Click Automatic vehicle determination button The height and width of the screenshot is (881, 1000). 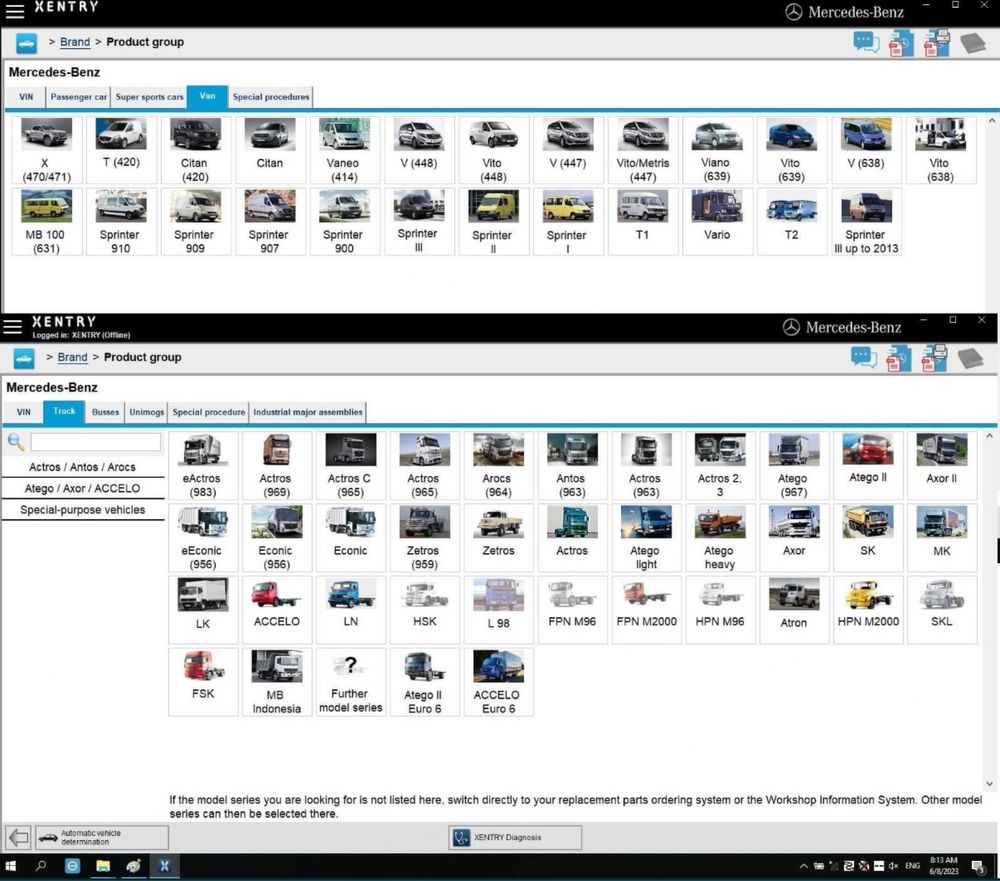[101, 837]
